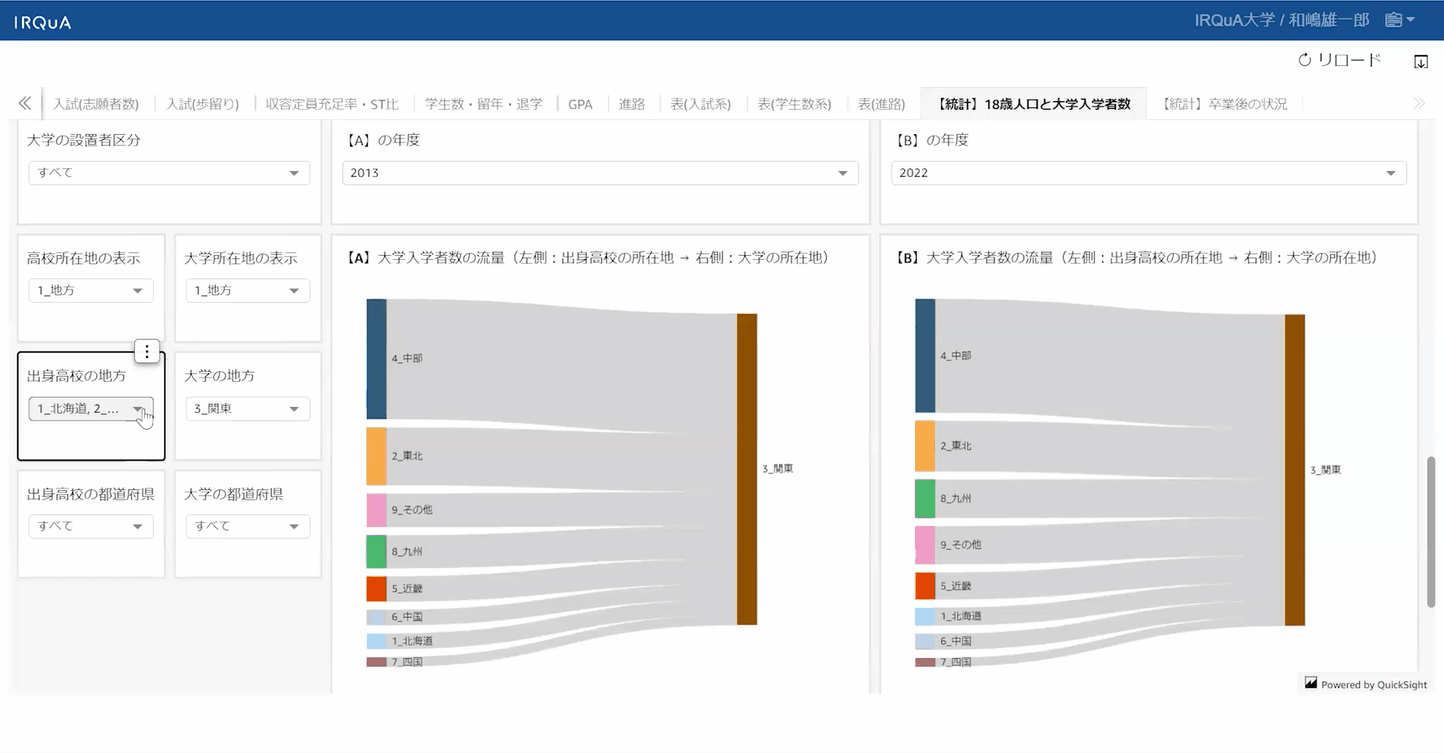Click the left double-chevron tab scroll icon
The width and height of the screenshot is (1444, 753).
(25, 103)
